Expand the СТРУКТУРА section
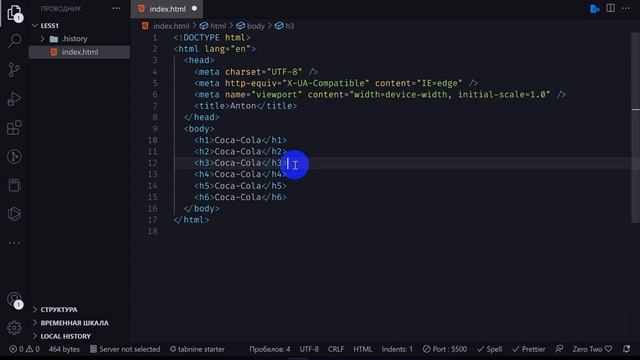 (59, 310)
